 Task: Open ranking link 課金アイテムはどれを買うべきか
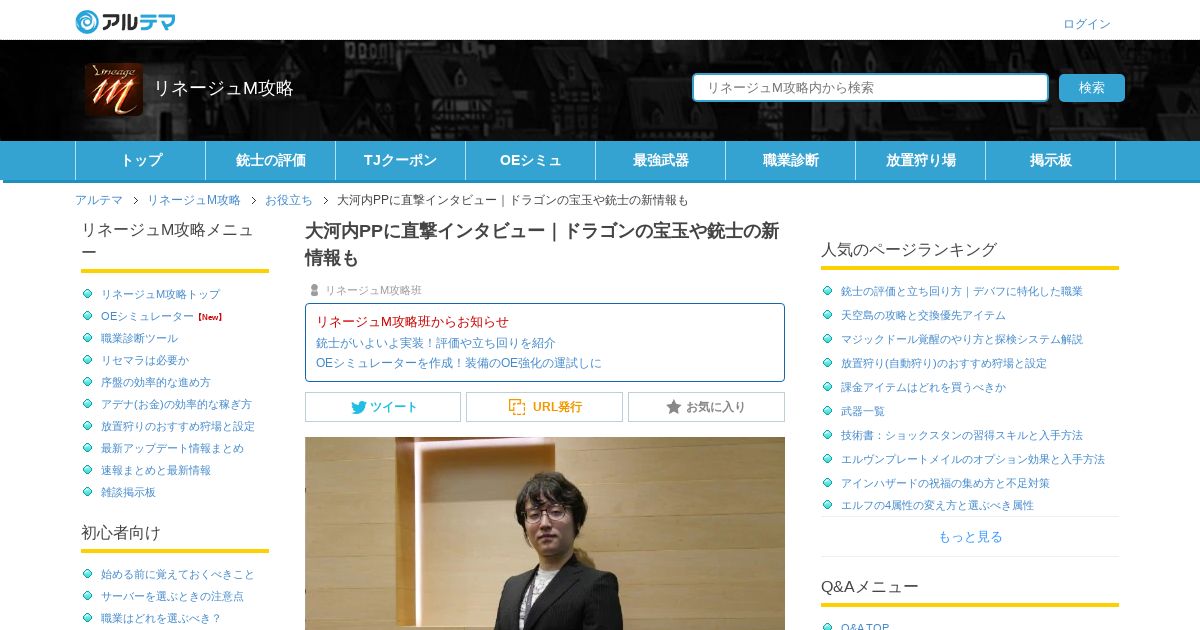[923, 387]
